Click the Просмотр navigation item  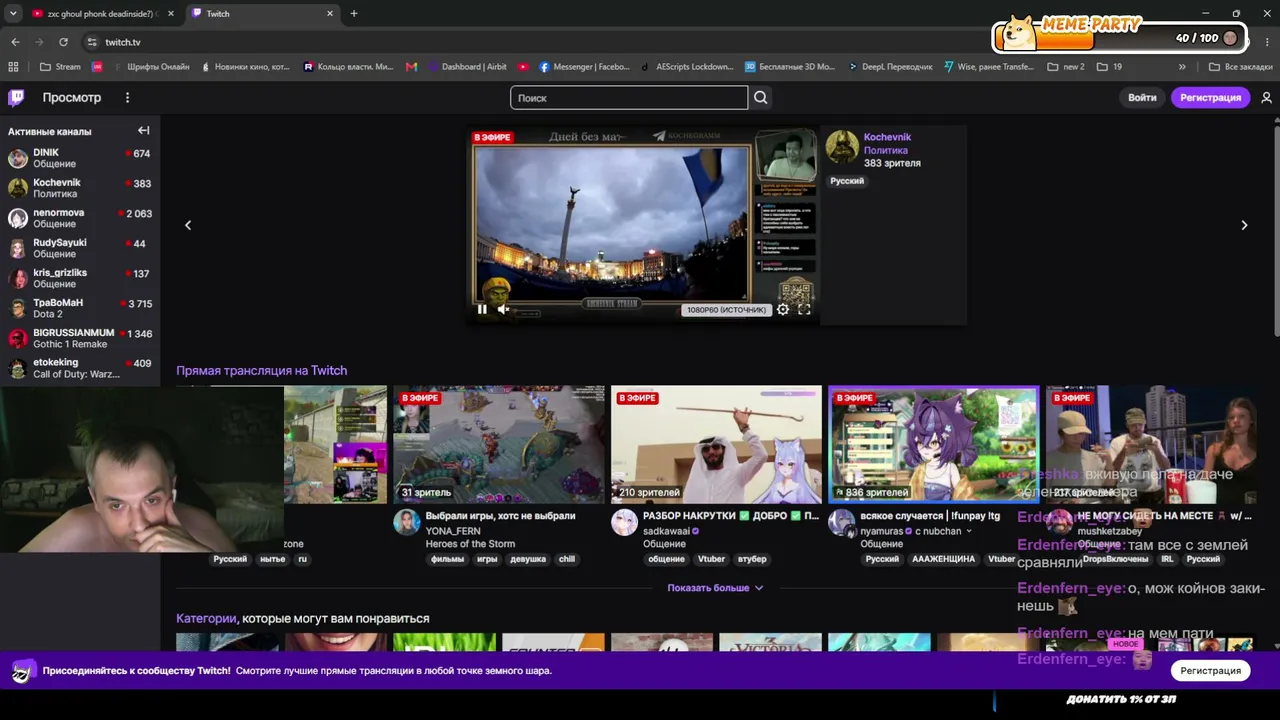(x=72, y=97)
